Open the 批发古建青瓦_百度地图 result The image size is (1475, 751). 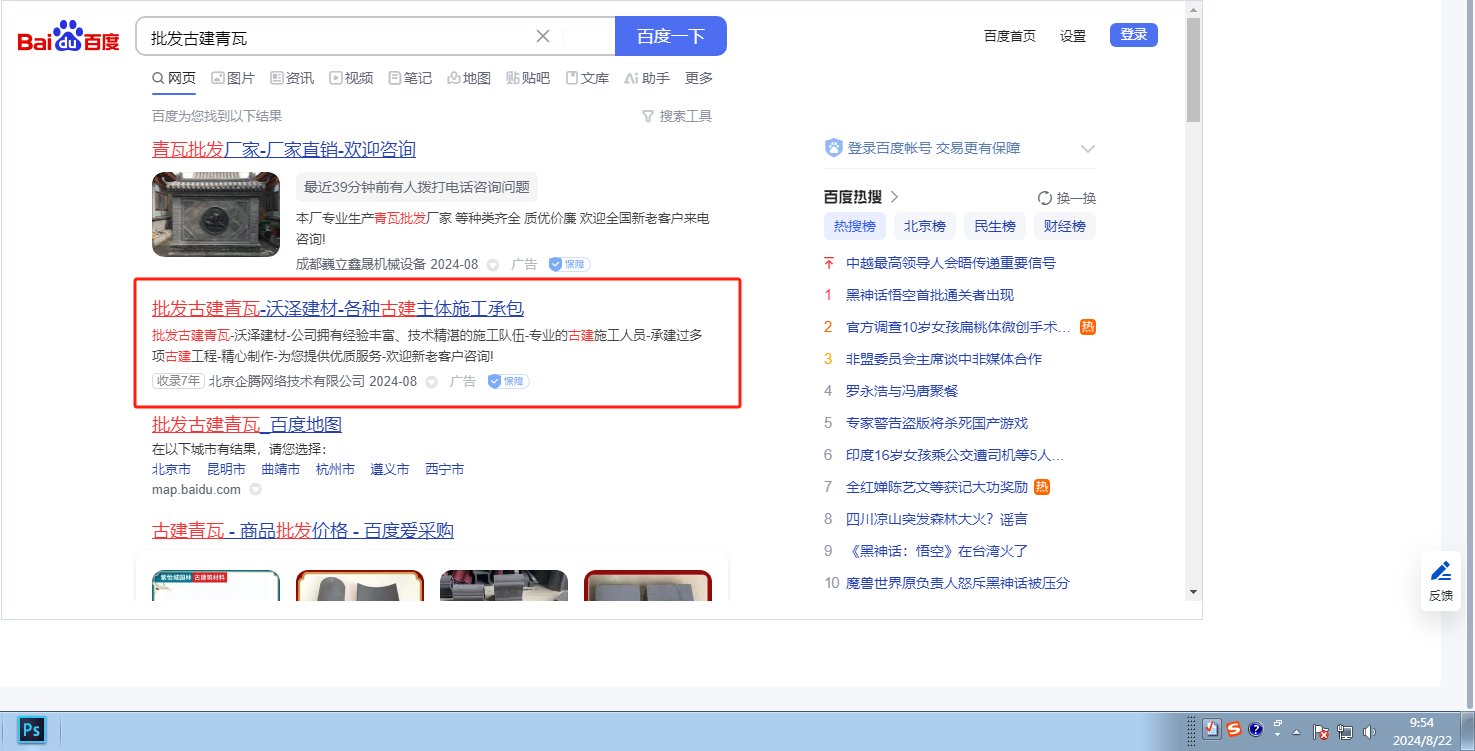[x=247, y=425]
